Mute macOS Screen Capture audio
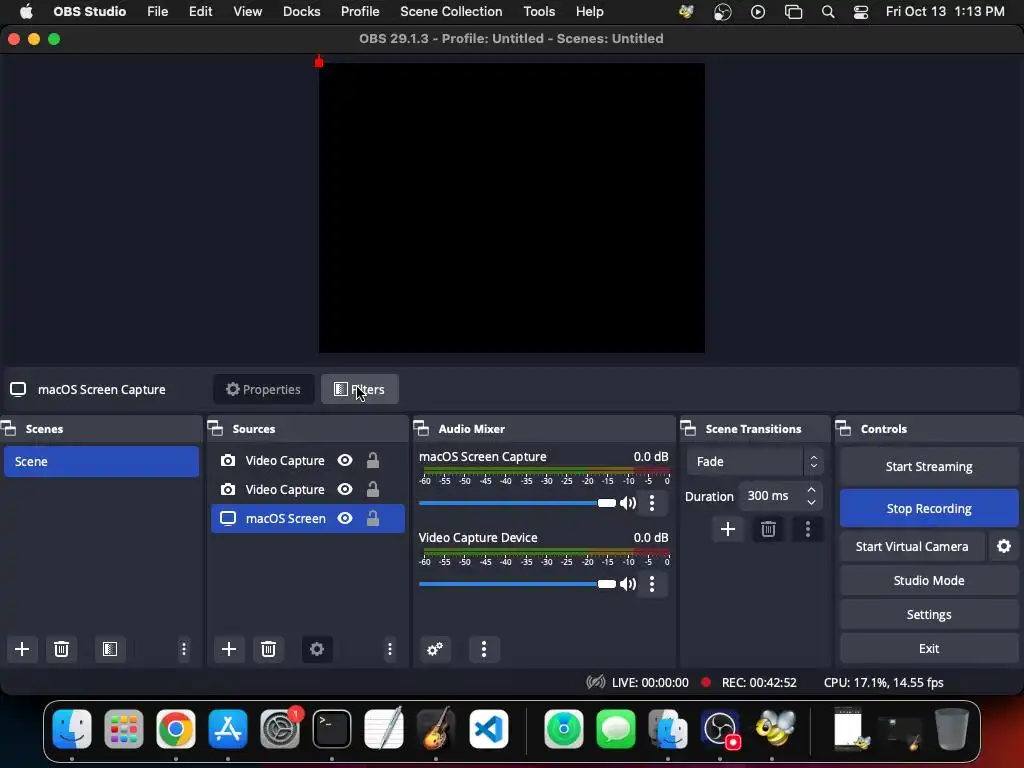The image size is (1024, 768). pyautogui.click(x=628, y=503)
